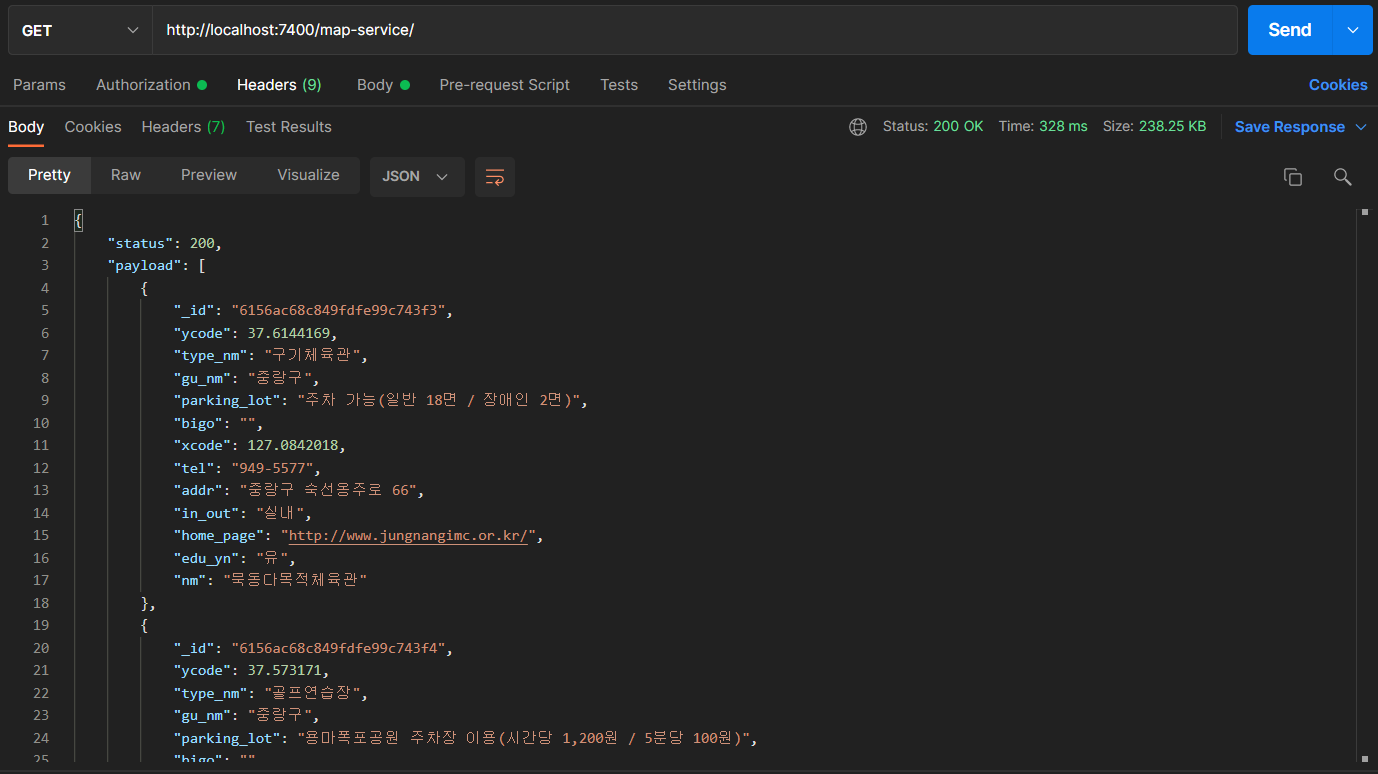Click ycode value 37.573171

pos(285,671)
